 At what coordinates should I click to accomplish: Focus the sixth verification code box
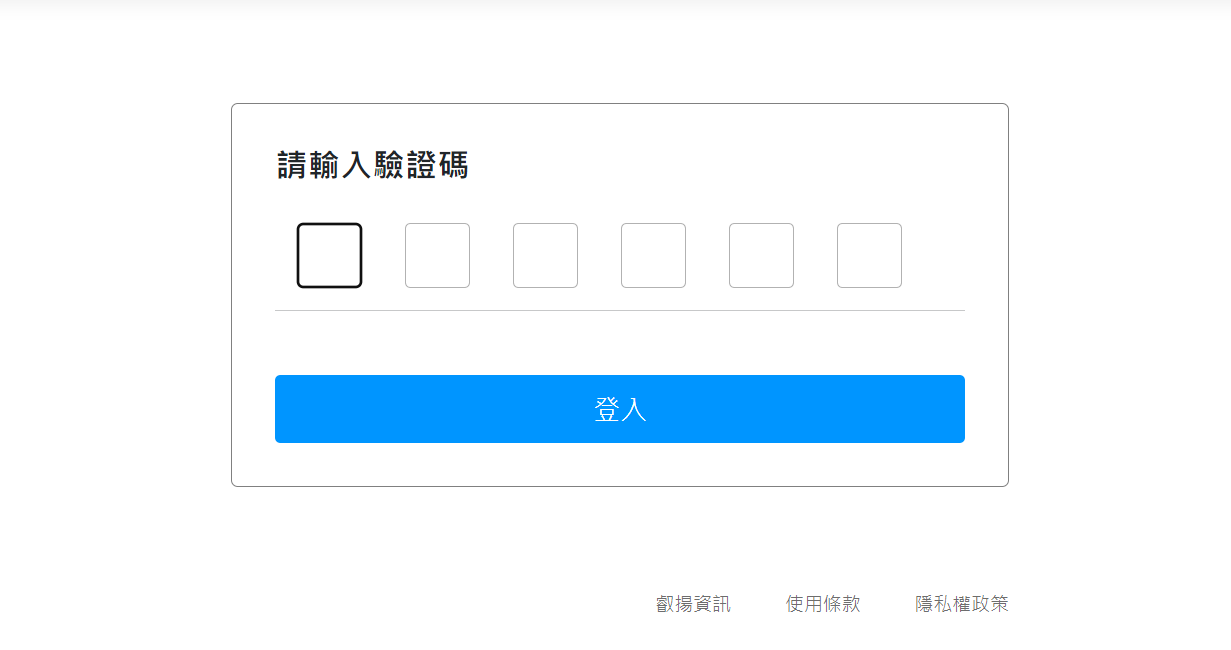coord(869,255)
